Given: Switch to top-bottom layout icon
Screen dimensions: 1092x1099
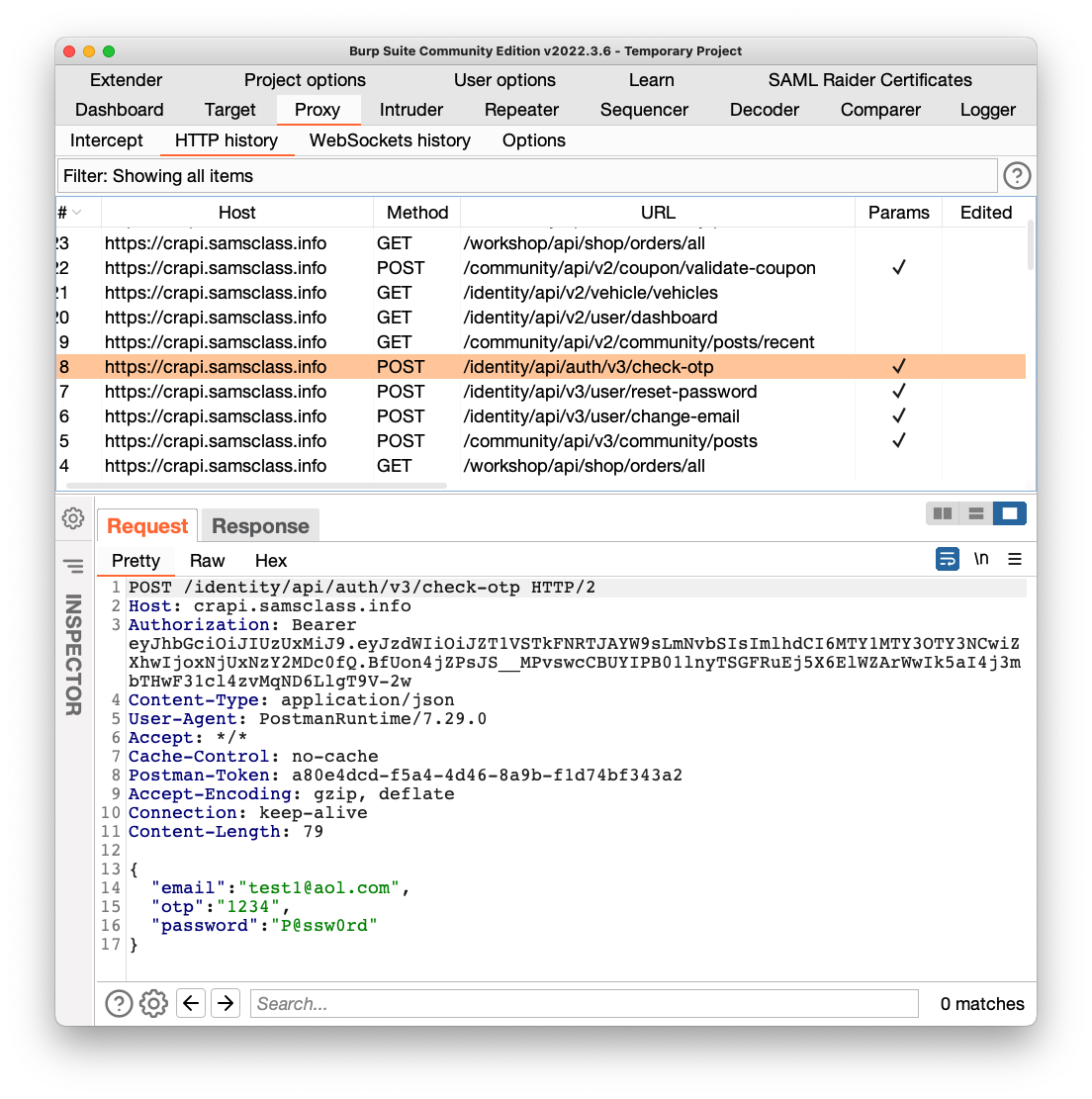Looking at the screenshot, I should coord(975,513).
